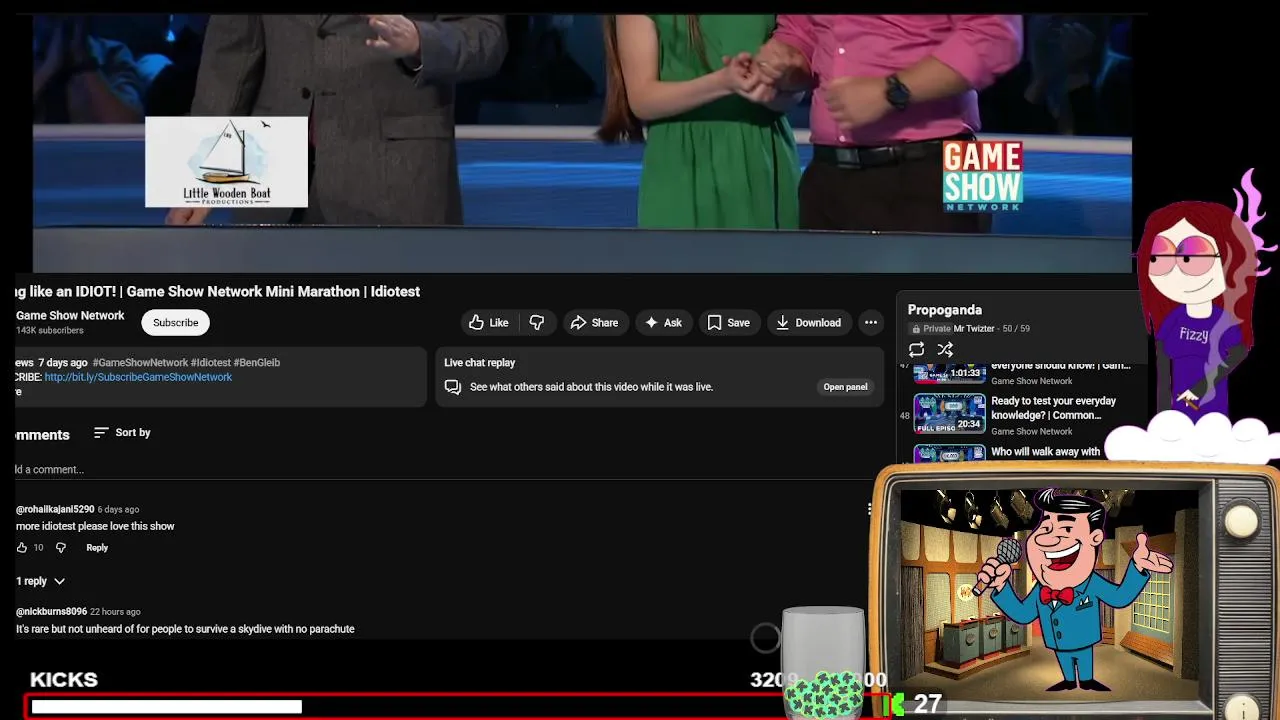Click the Game Show Network watermark in video
Viewport: 1280px width, 720px height.
(982, 176)
